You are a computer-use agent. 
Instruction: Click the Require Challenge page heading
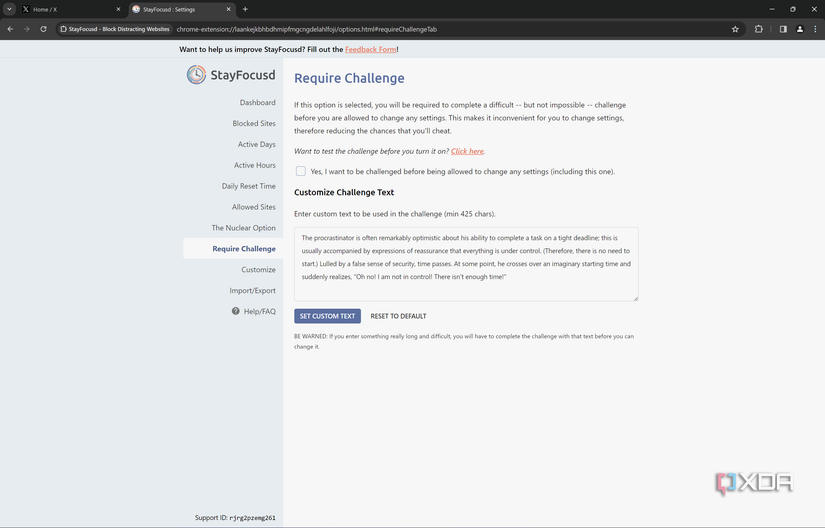349,78
